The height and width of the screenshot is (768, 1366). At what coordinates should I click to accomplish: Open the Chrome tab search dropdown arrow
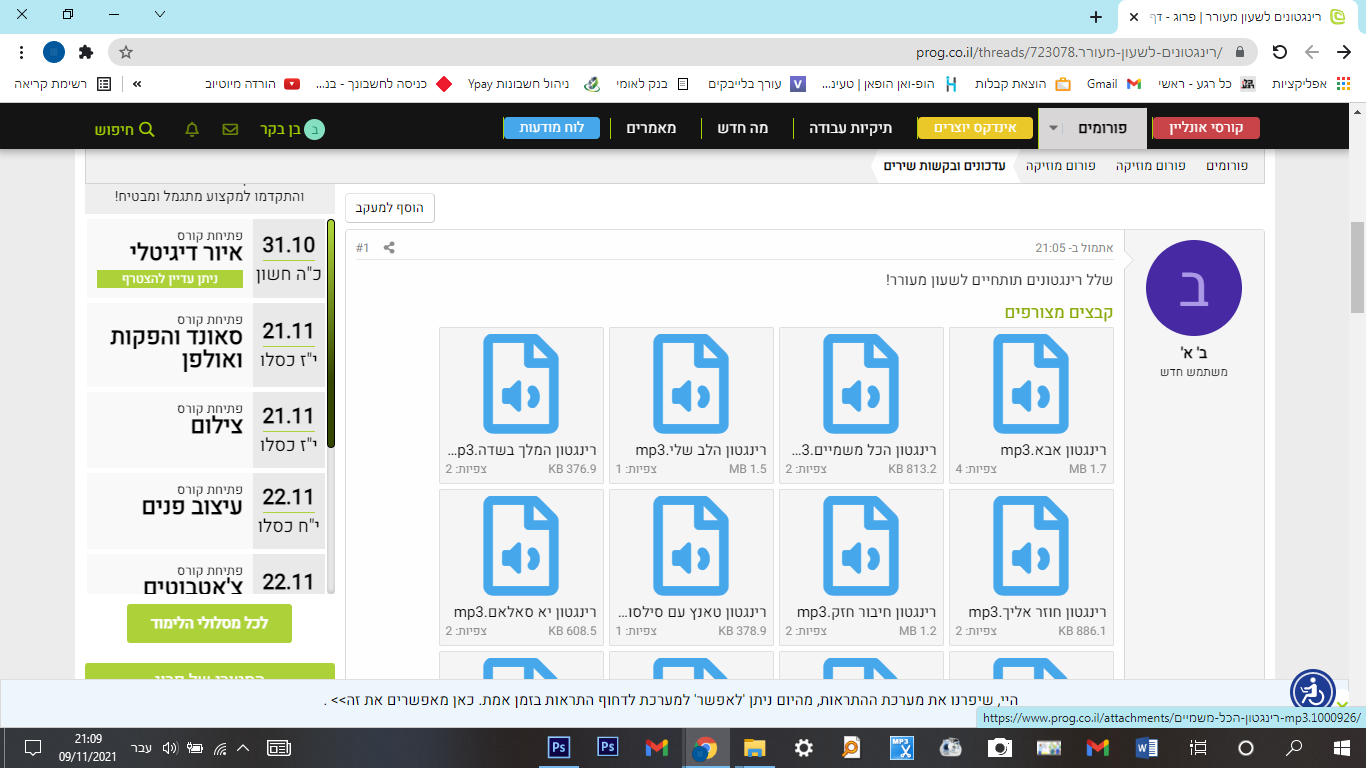click(x=161, y=15)
